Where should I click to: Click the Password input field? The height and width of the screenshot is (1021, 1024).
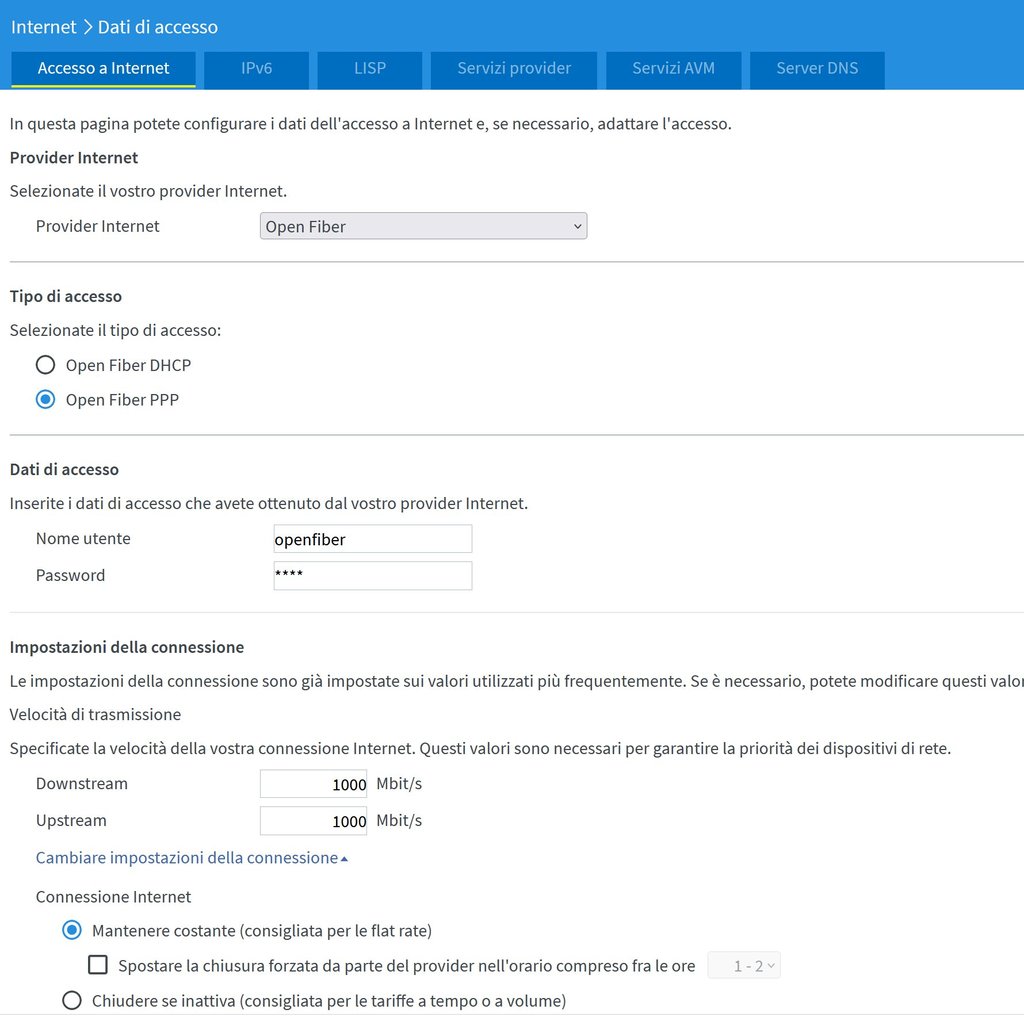[x=372, y=576]
